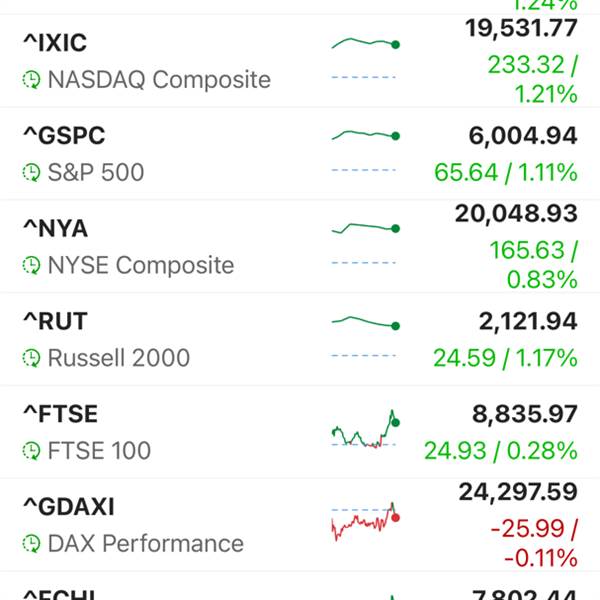Open the ^GSPC sparkline chart

pos(365,151)
